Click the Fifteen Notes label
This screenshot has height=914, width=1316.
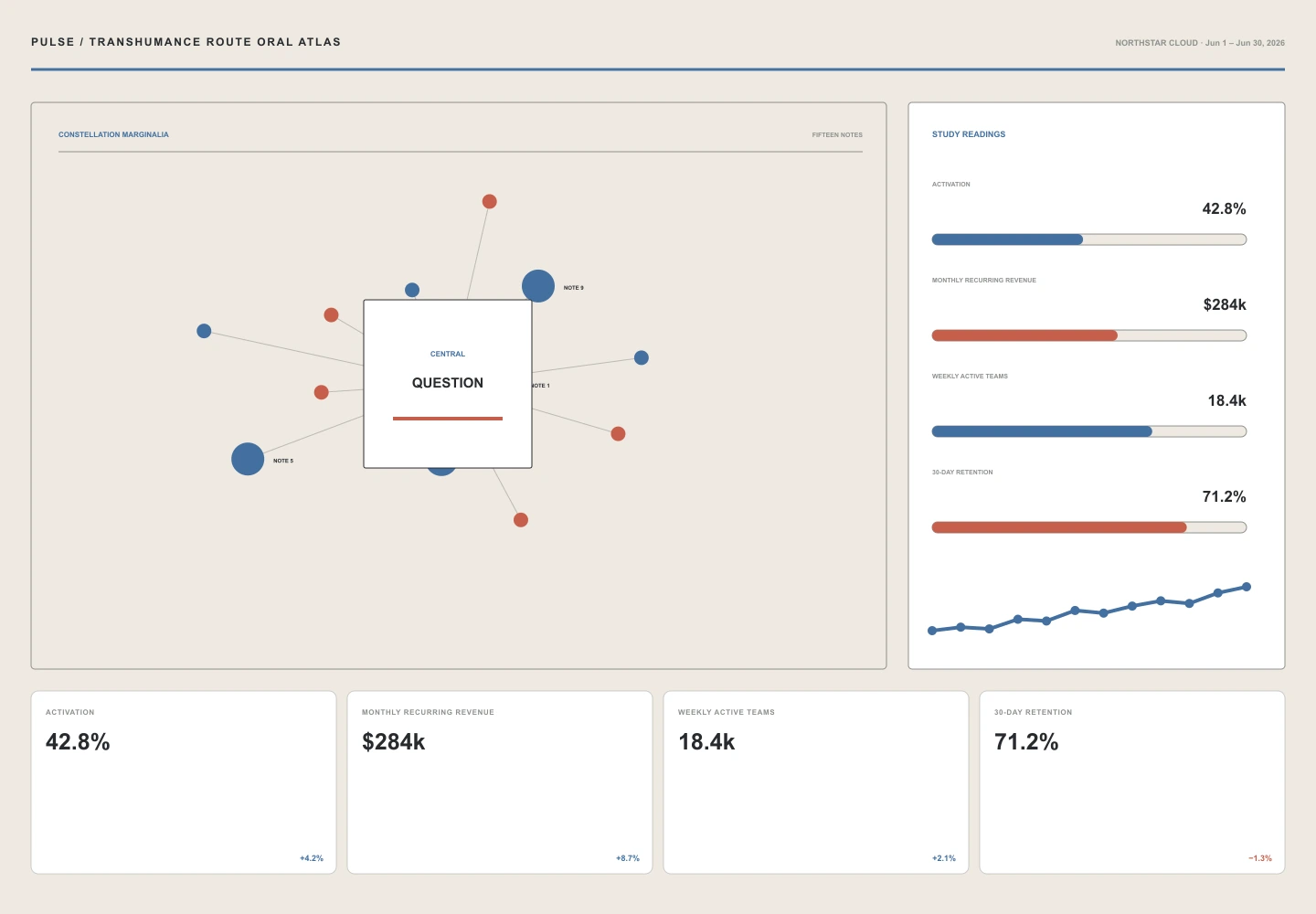pos(837,135)
